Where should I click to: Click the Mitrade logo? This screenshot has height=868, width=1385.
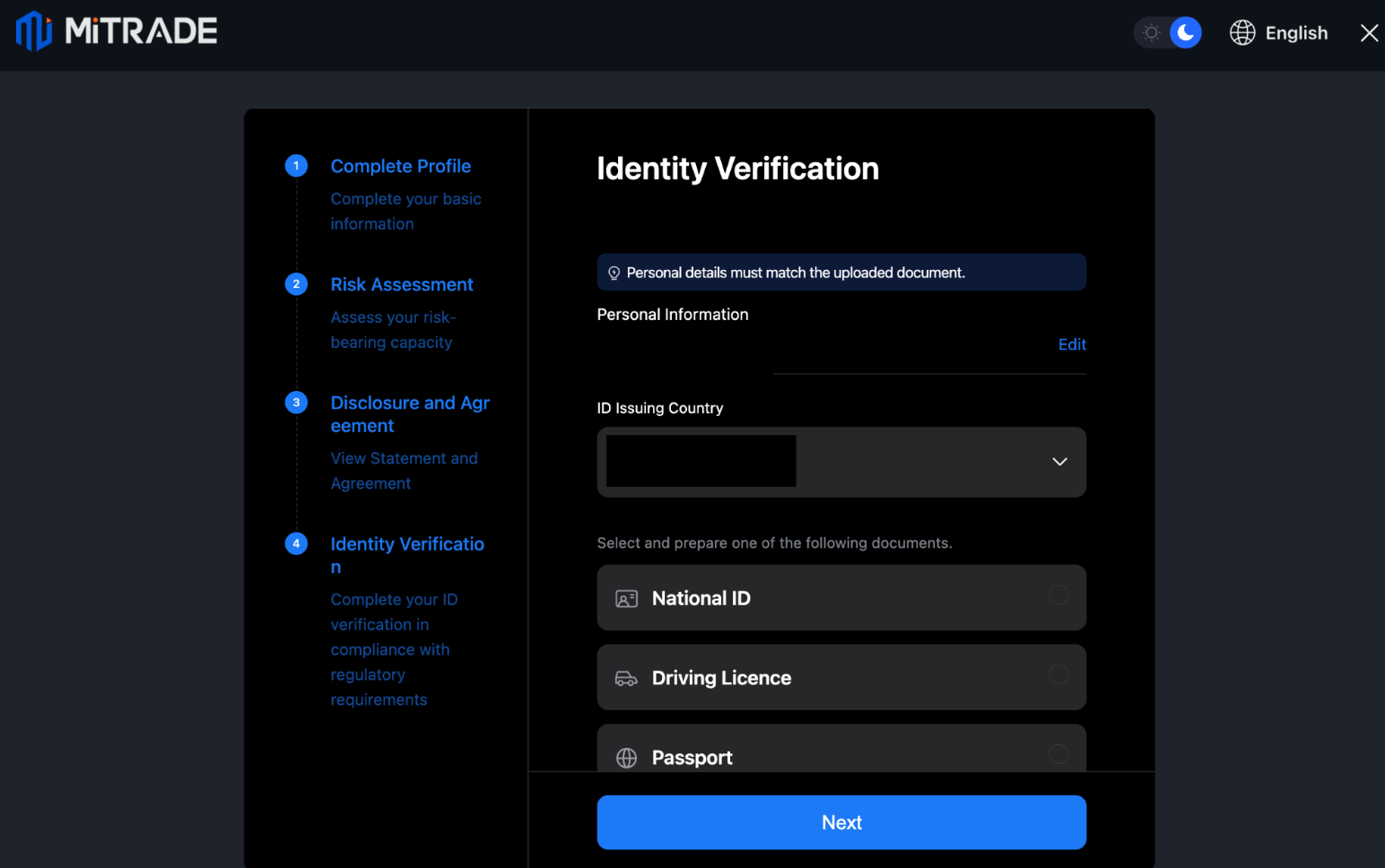pos(117,31)
